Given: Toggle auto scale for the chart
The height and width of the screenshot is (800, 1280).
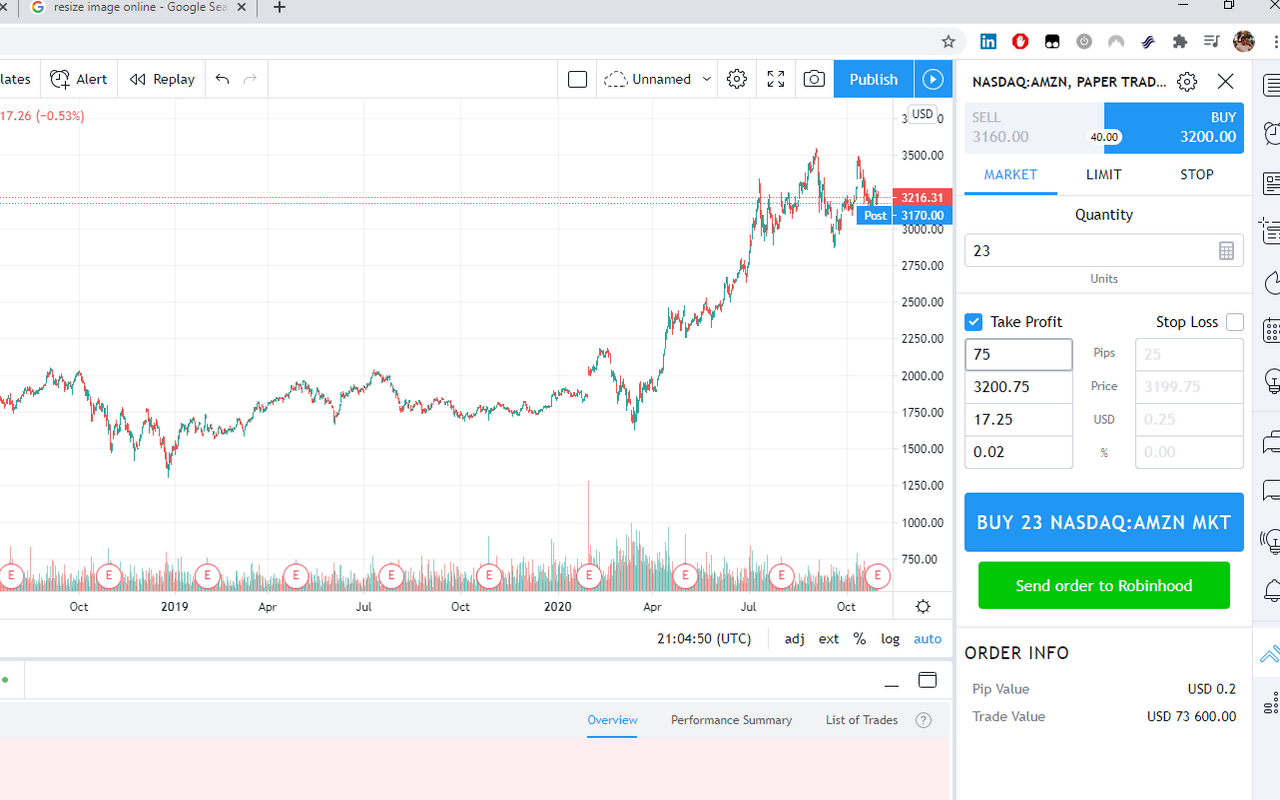Looking at the screenshot, I should 927,639.
